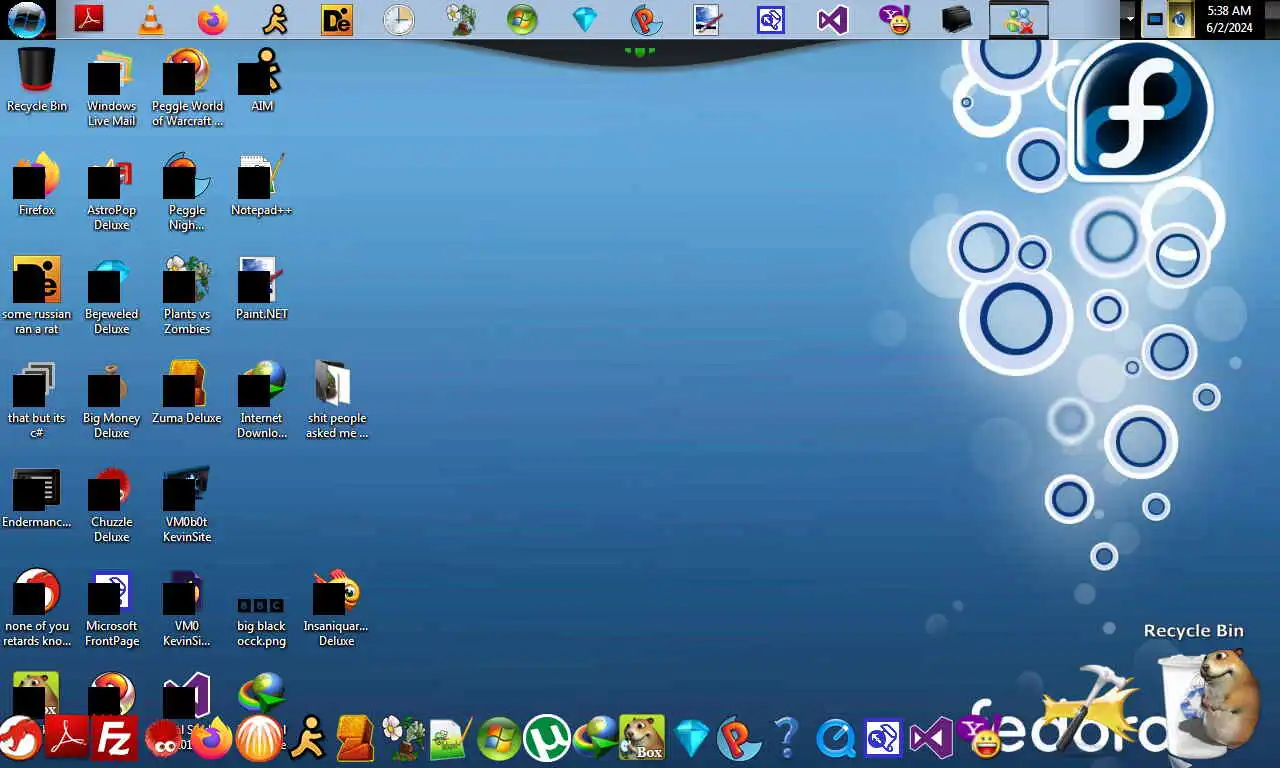Screen dimensions: 1280x768
Task: Select Chuzzle Deluxe desktop shortcut
Action: (111, 504)
